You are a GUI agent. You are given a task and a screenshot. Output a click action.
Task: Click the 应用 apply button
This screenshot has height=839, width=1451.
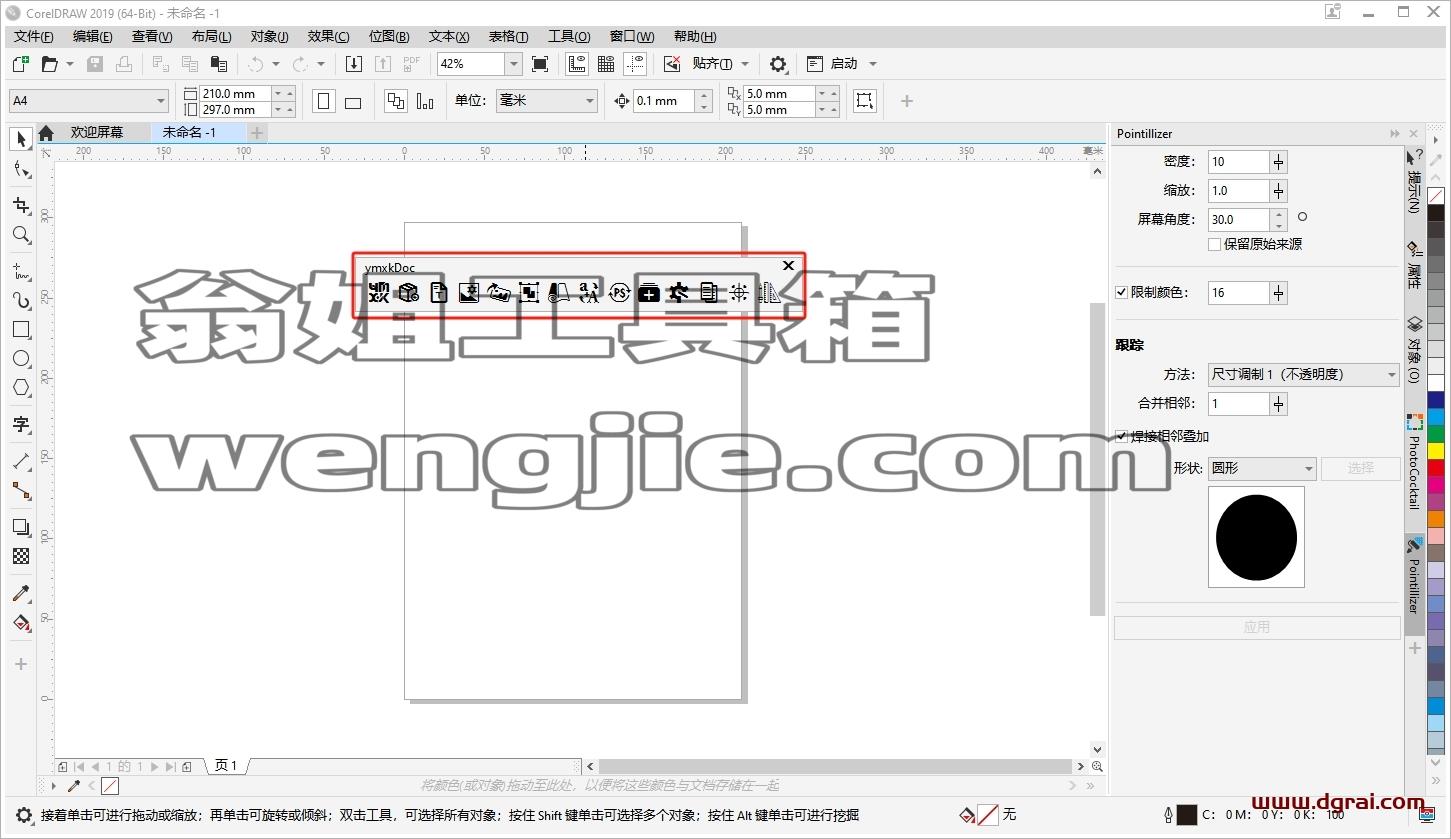(x=1257, y=627)
